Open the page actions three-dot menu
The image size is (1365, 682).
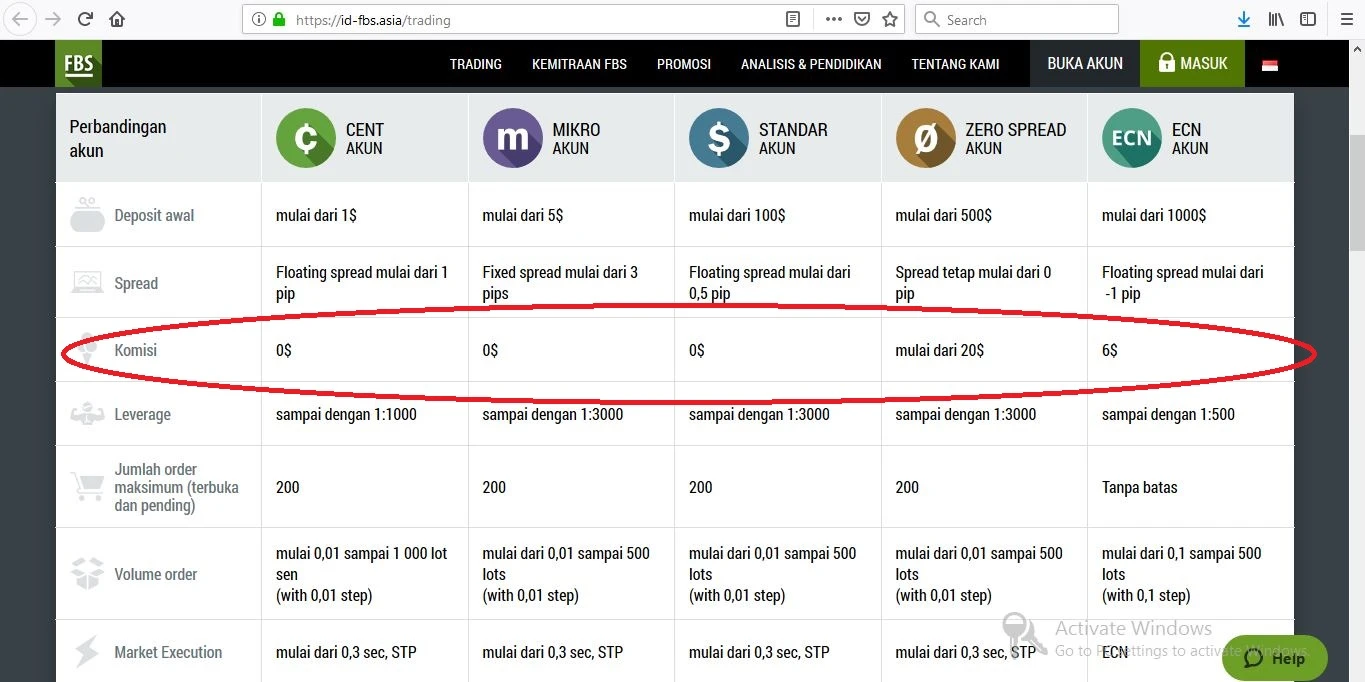click(833, 19)
